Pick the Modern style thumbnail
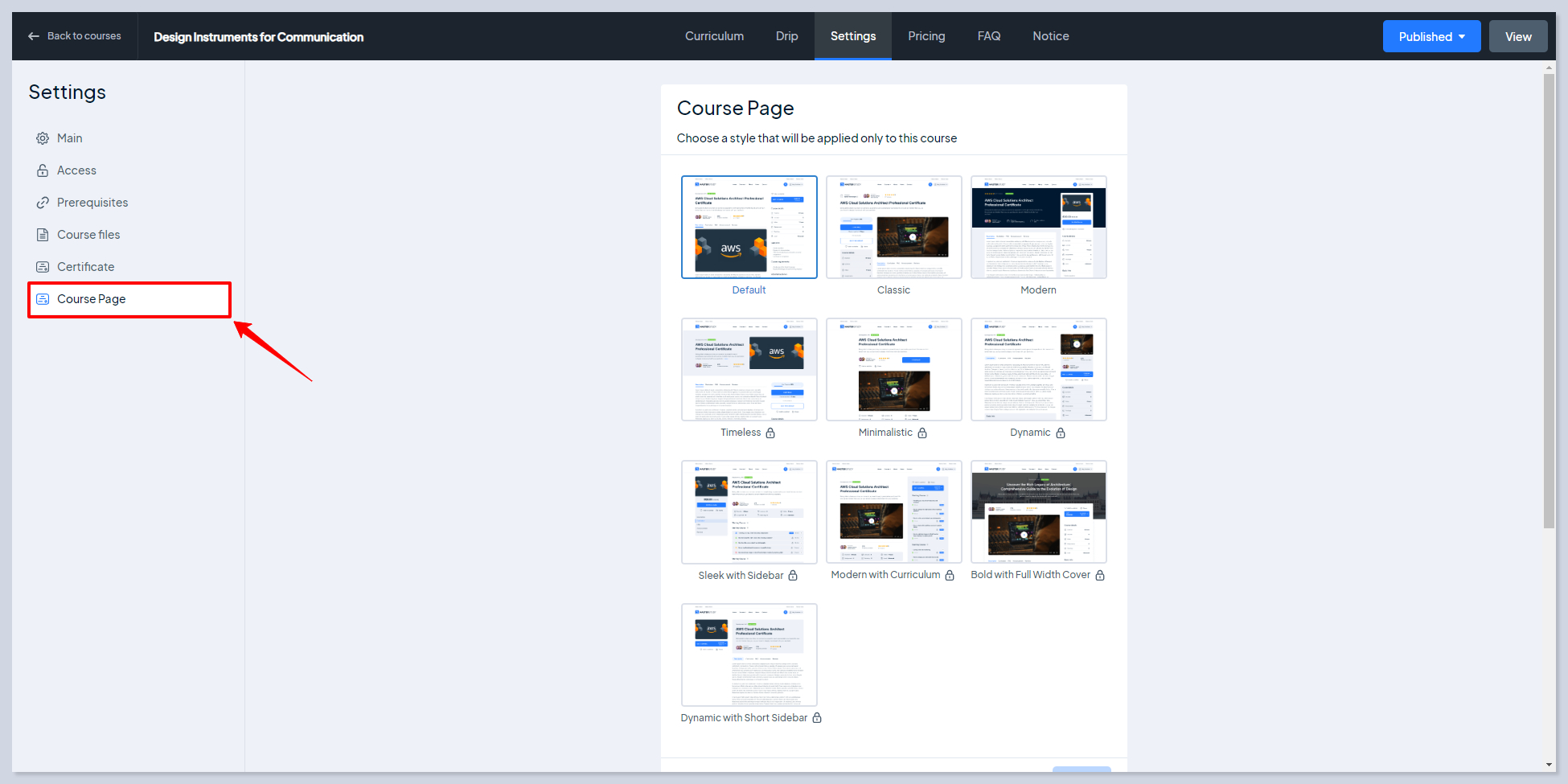Viewport: 1568px width, 784px height. (x=1038, y=228)
